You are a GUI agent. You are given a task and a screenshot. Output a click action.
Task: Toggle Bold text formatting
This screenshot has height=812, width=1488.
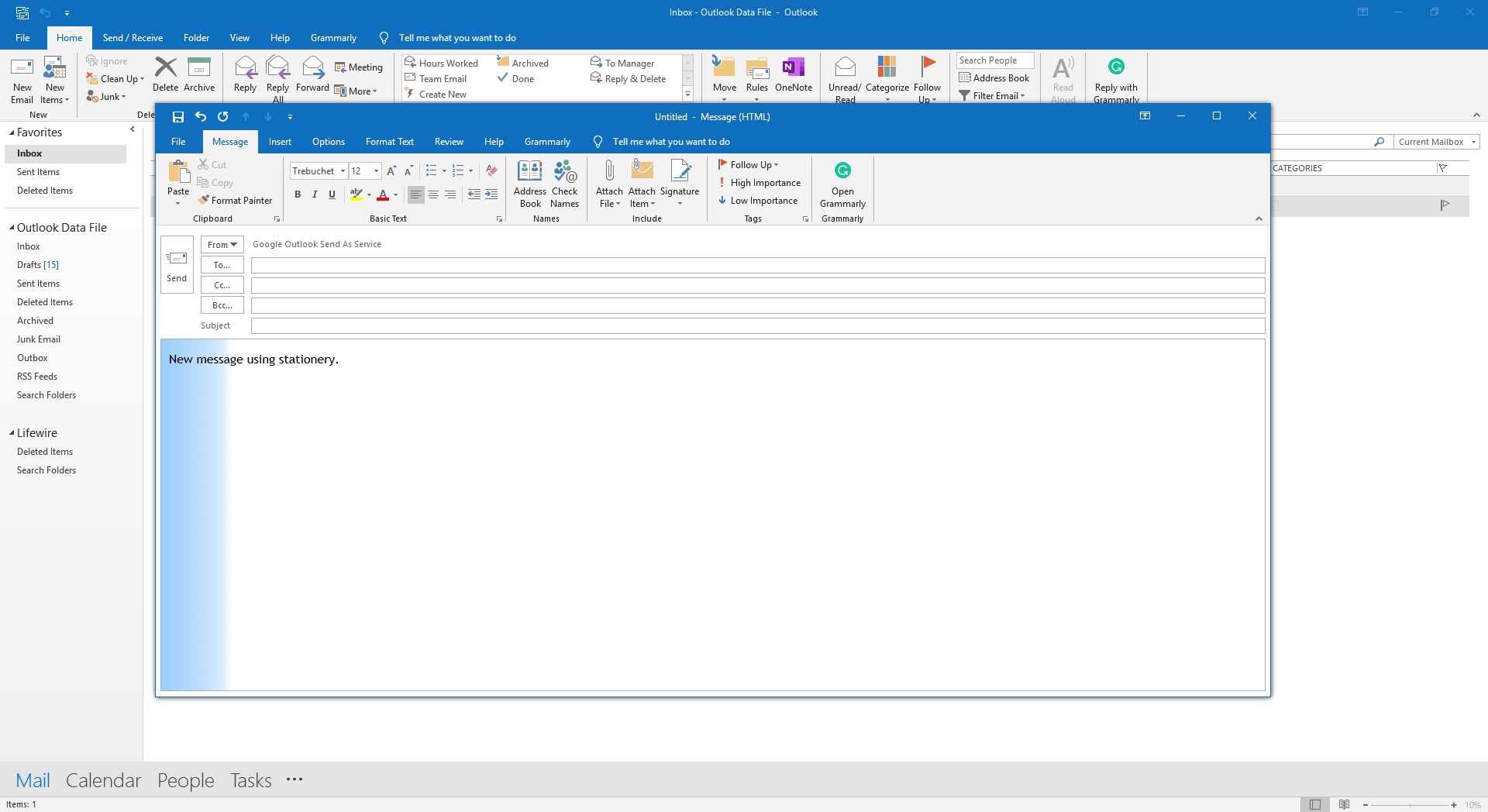point(298,194)
